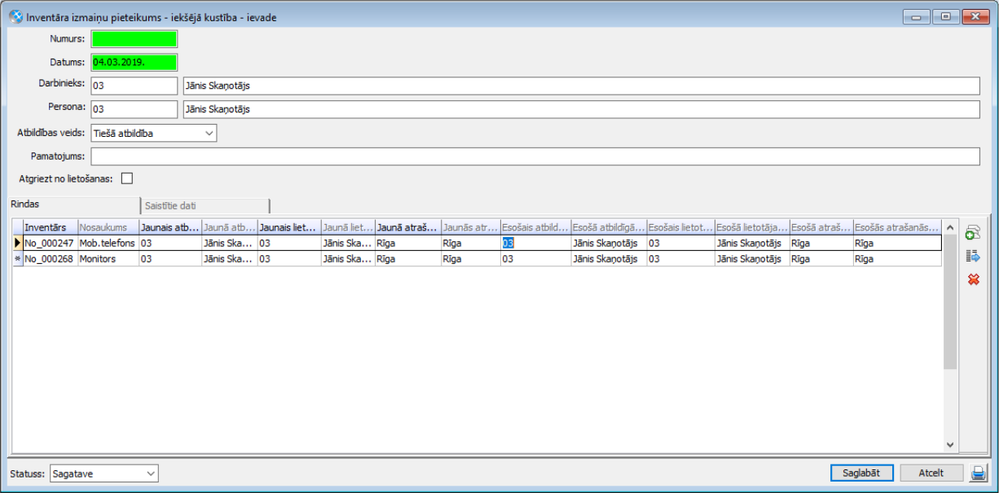Click Esošais lietot... column header
Image resolution: width=999 pixels, height=493 pixels.
[x=680, y=227]
